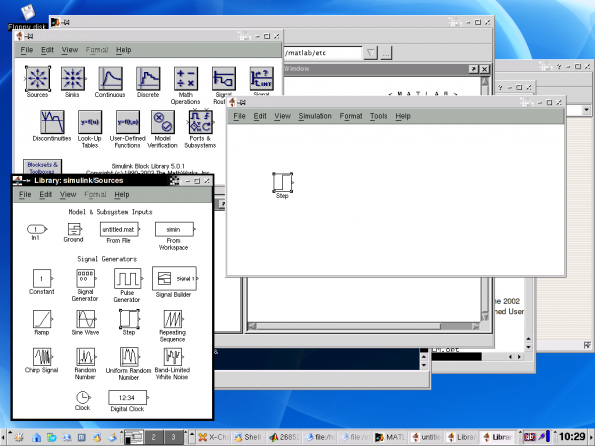Open Blocksets & Toolboxes button
Screen dimensions: 595x446
tap(42, 167)
